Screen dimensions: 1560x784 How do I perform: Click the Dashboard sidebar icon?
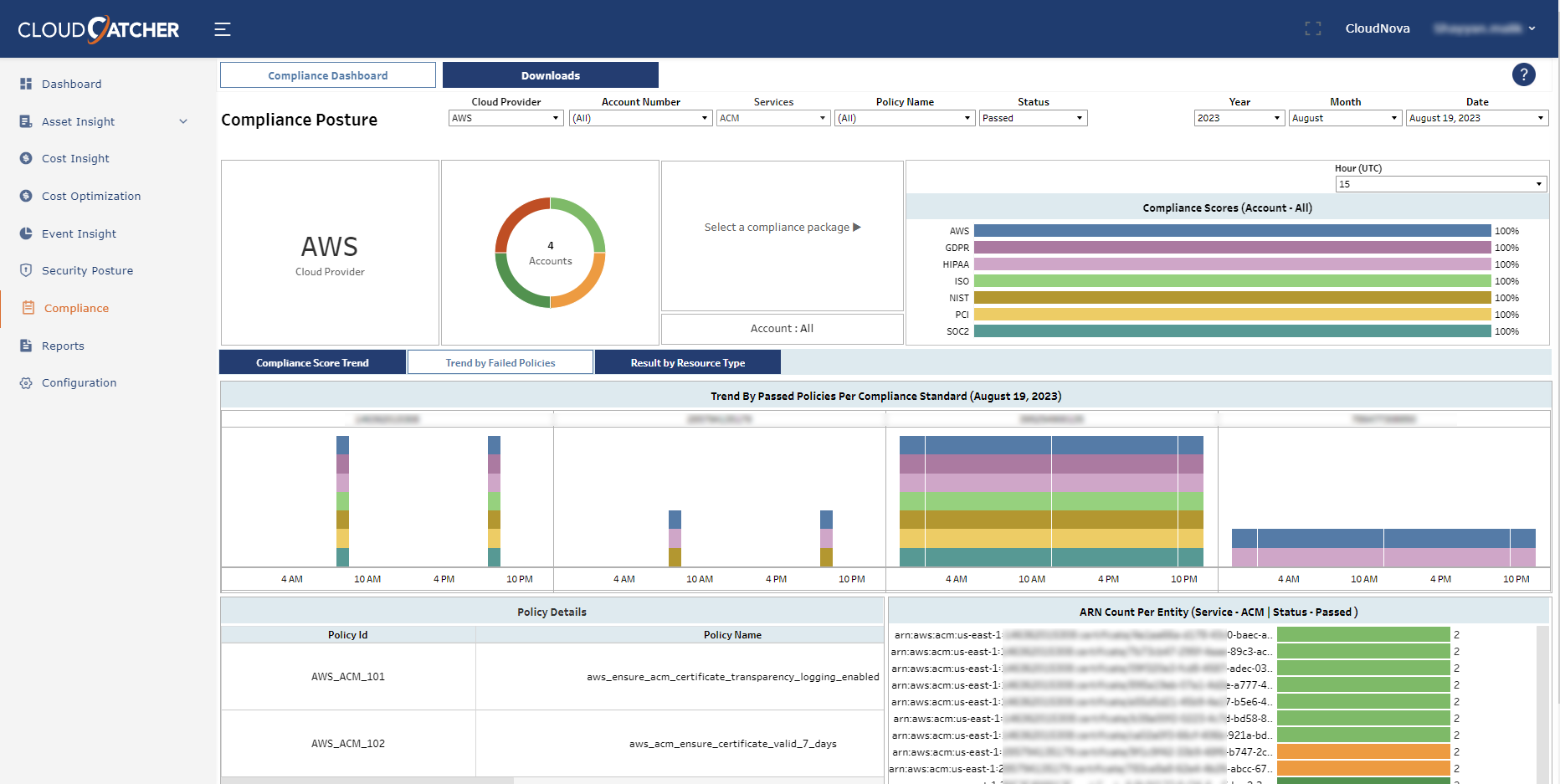[x=26, y=84]
